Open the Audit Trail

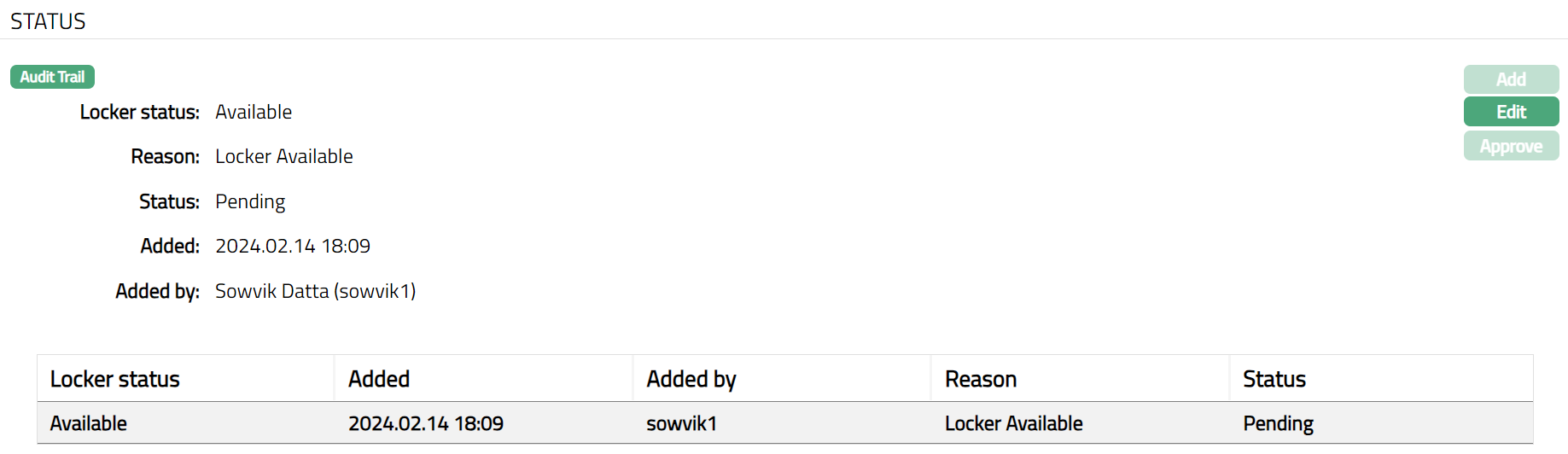(52, 77)
